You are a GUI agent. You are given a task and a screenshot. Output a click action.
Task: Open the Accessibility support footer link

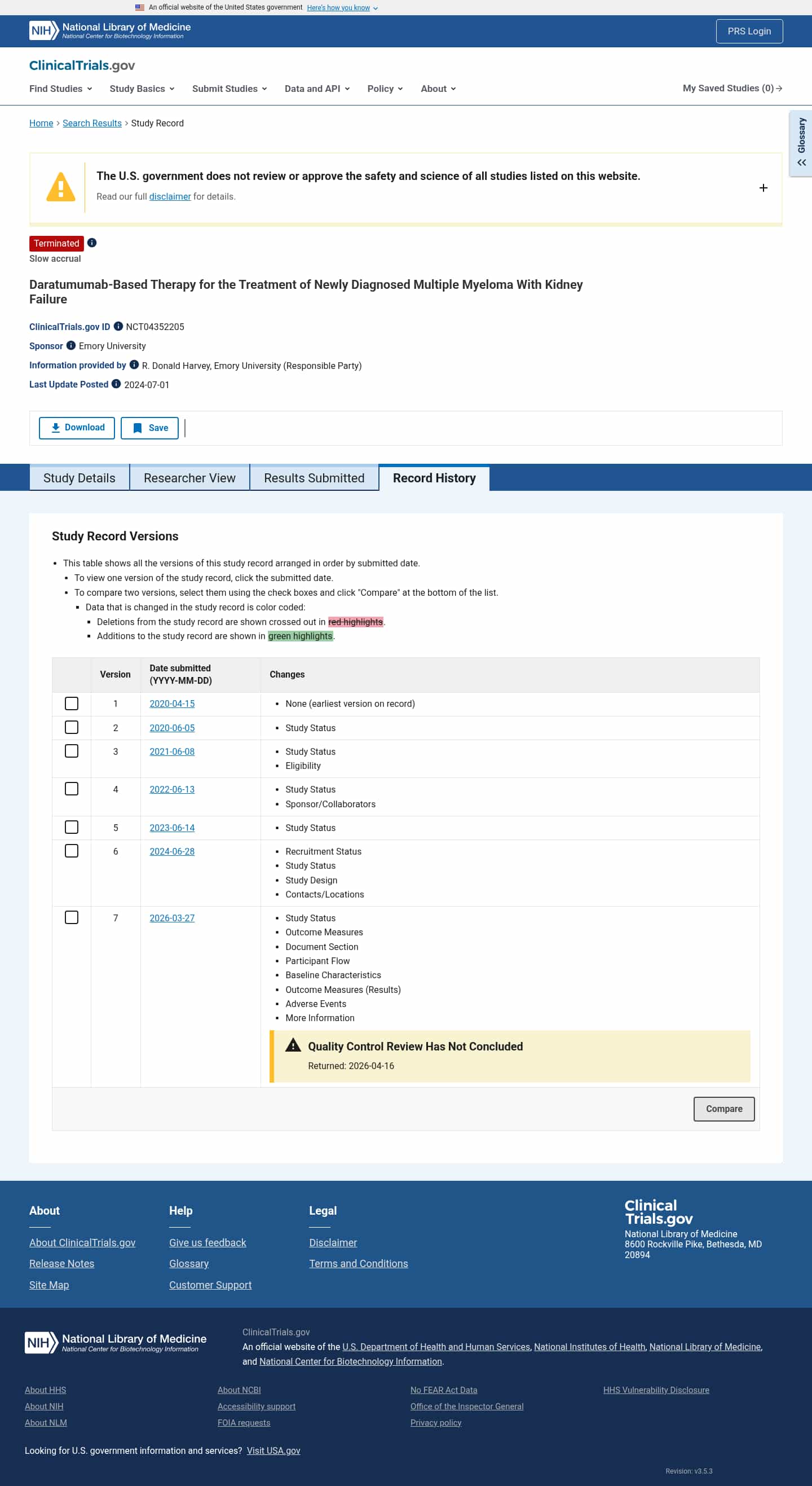(x=257, y=1406)
